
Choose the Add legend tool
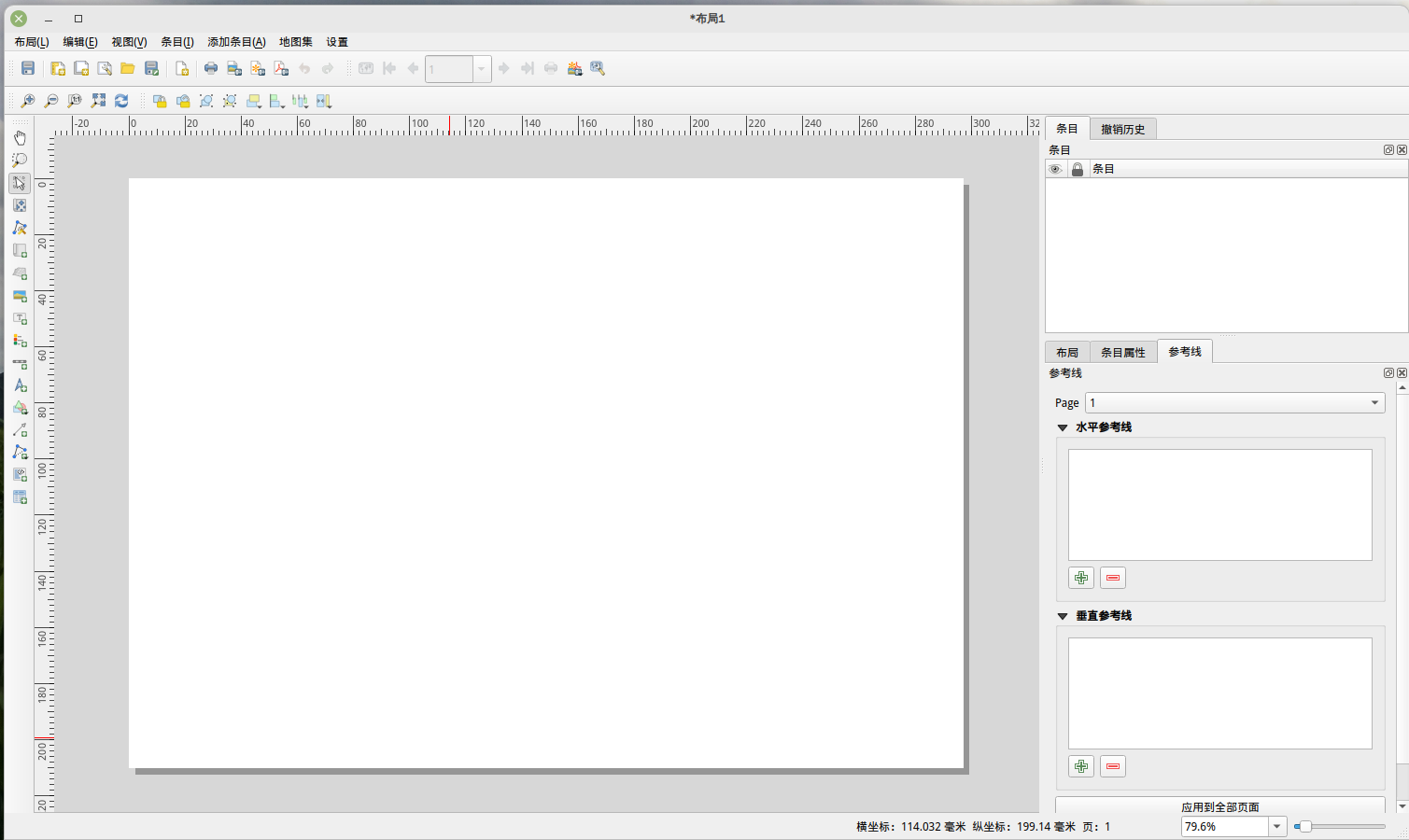pyautogui.click(x=20, y=341)
